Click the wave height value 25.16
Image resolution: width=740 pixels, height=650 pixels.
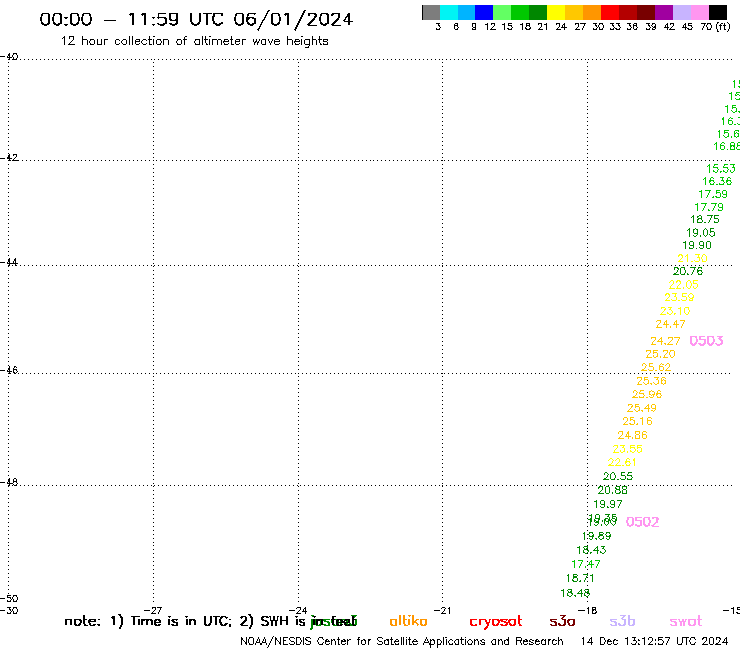pos(637,421)
